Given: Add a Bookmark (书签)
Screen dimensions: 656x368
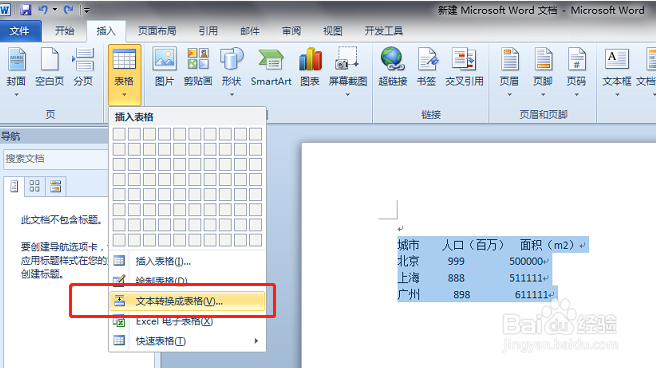Looking at the screenshot, I should point(426,67).
